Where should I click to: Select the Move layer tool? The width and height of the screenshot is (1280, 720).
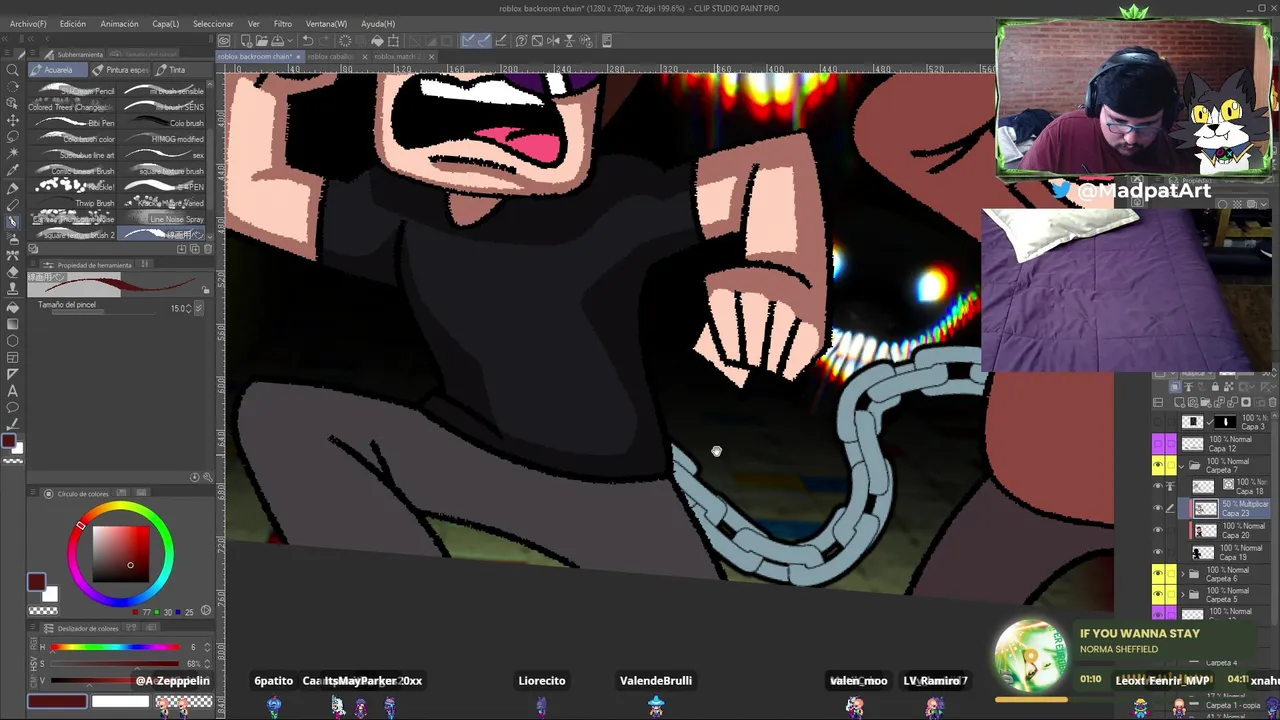pyautogui.click(x=13, y=120)
